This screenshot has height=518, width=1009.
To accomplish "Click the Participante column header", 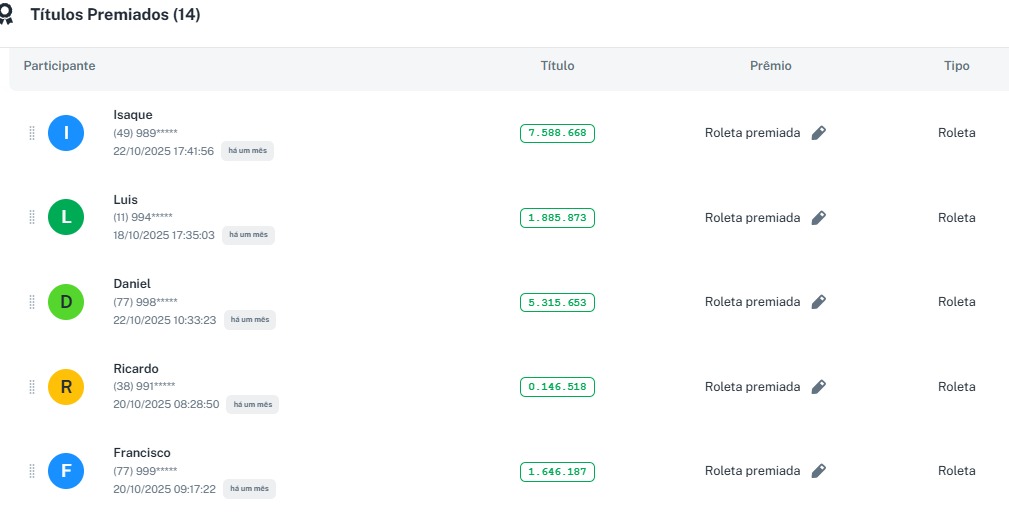I will pyautogui.click(x=60, y=66).
